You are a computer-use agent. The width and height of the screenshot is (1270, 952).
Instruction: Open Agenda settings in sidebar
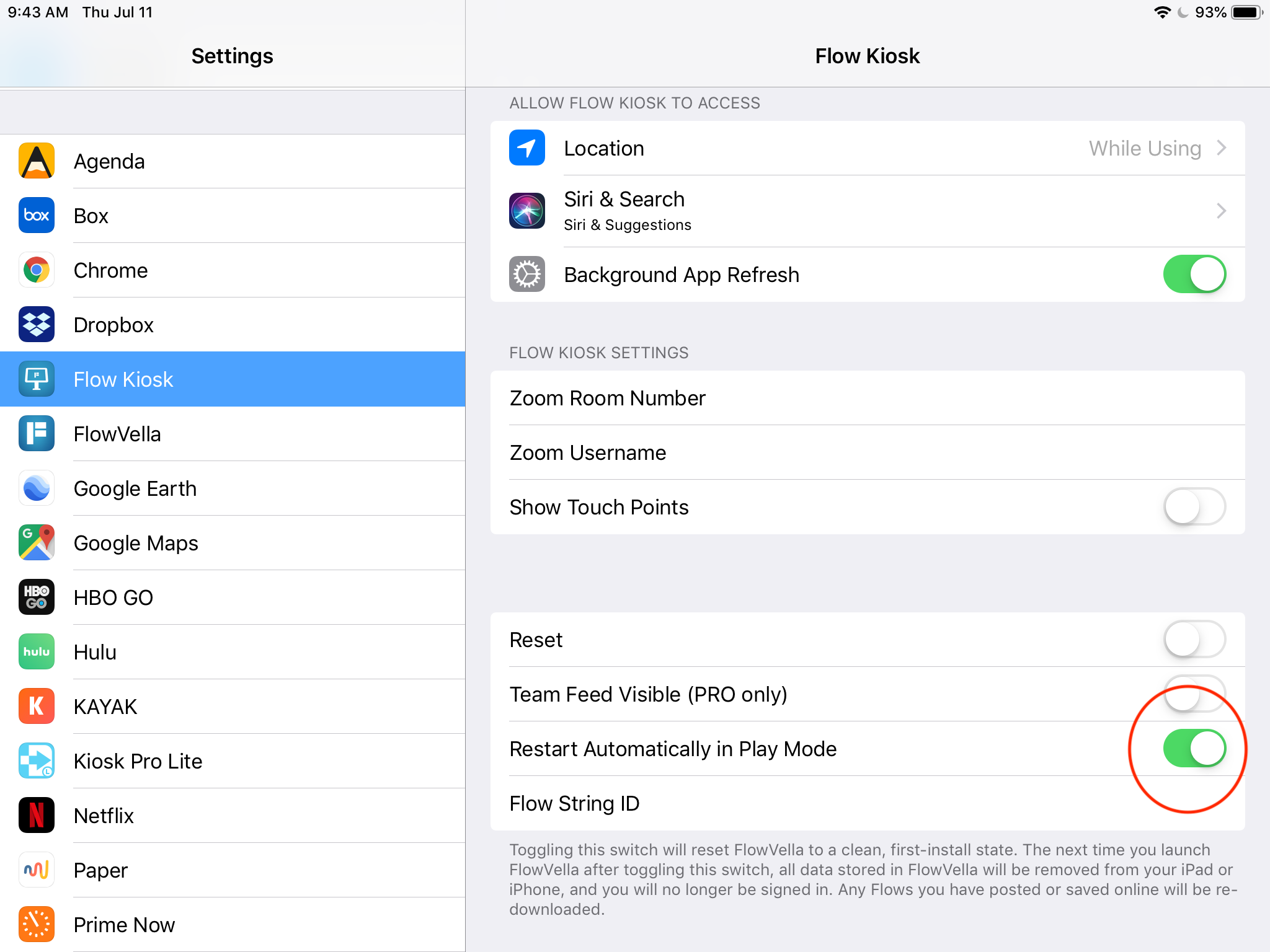point(233,161)
